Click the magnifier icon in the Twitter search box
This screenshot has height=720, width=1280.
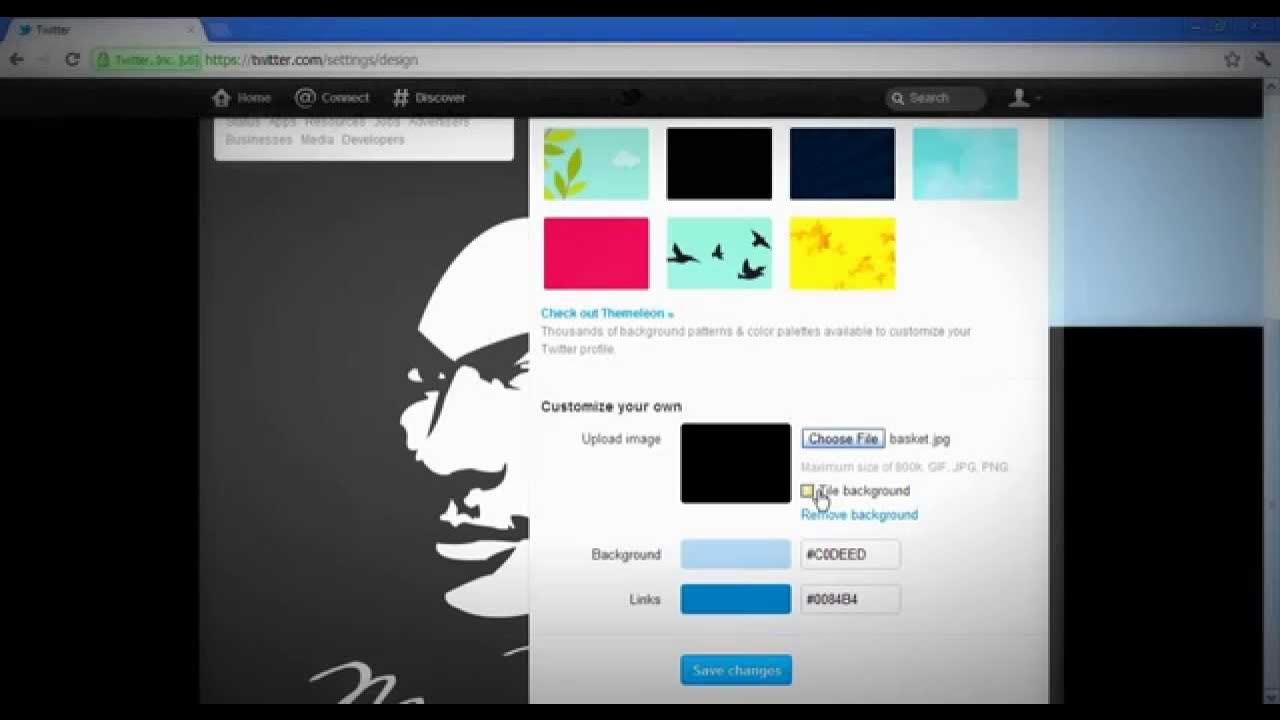coord(898,98)
